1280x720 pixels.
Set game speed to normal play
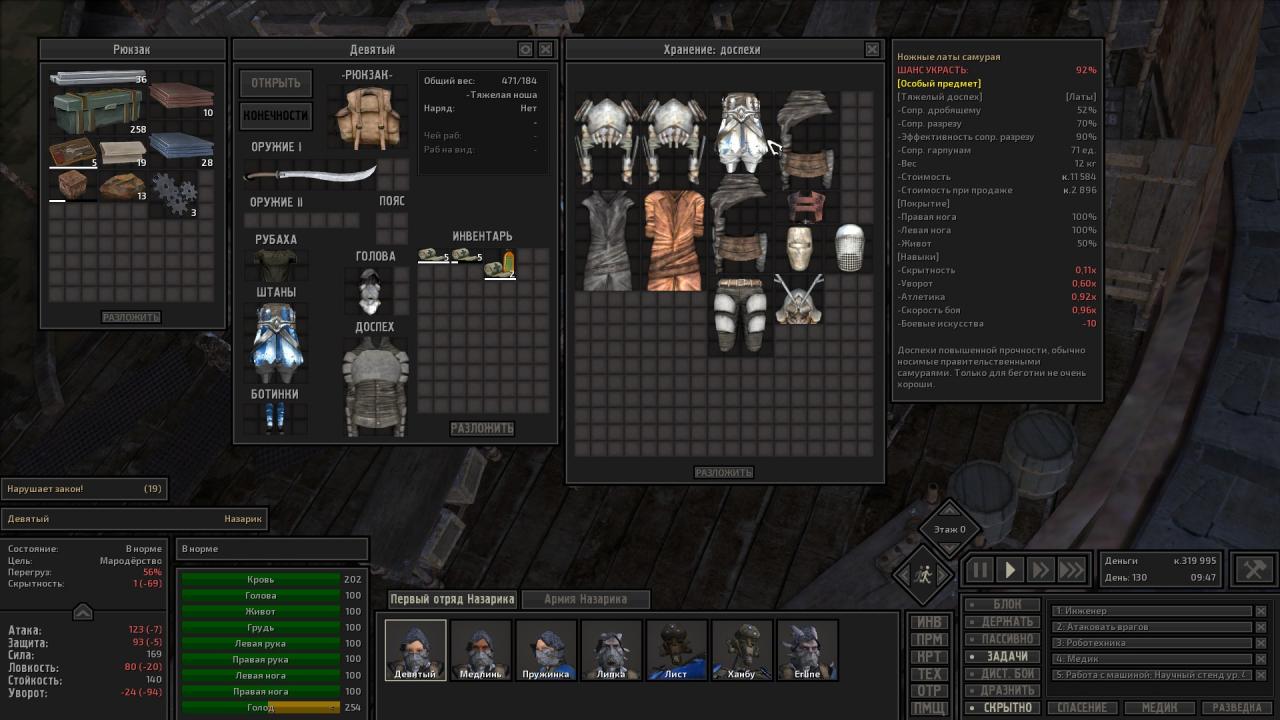[1010, 570]
